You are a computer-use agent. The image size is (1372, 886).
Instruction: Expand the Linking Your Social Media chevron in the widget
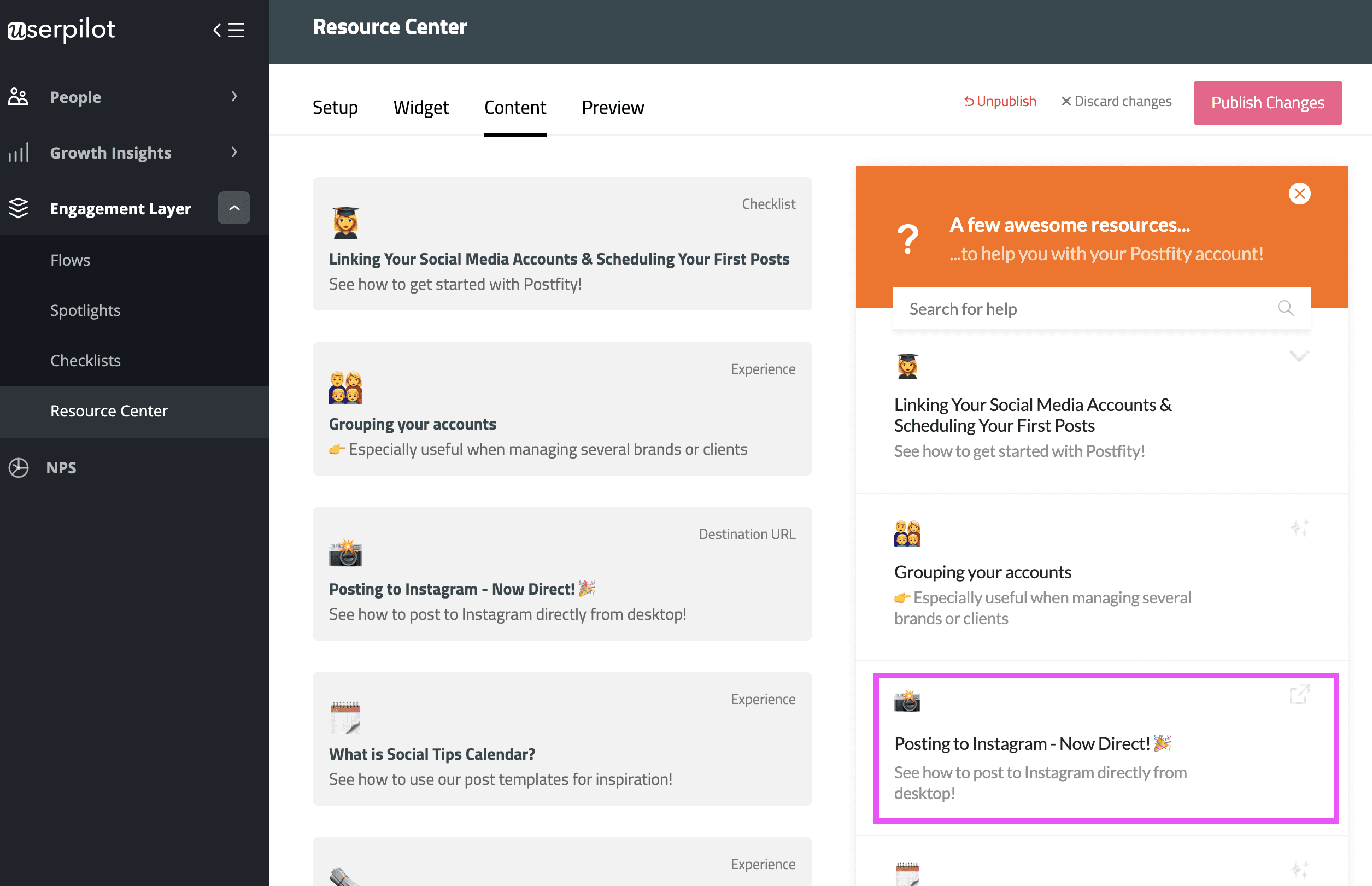point(1299,356)
